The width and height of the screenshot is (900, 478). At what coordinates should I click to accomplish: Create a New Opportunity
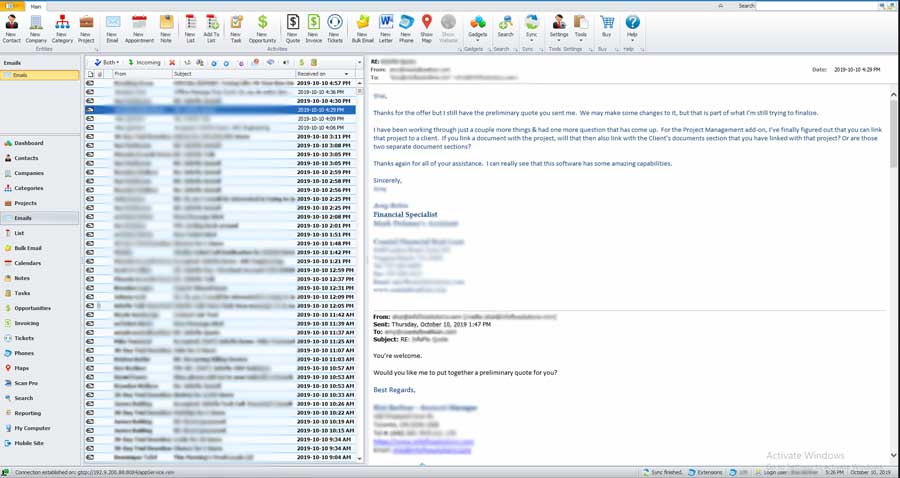coord(262,29)
